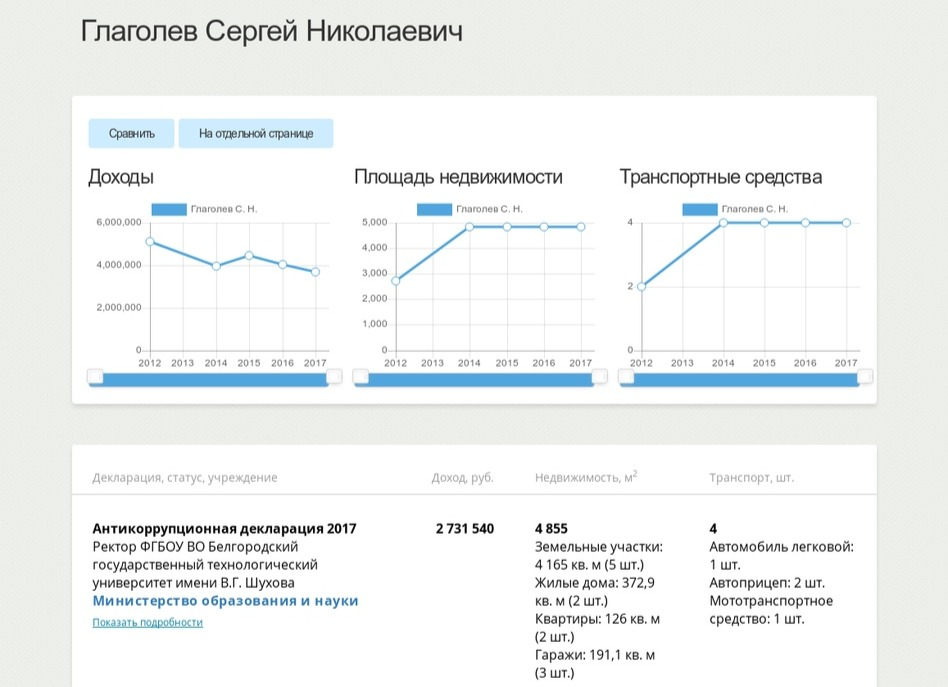Image resolution: width=948 pixels, height=687 pixels.
Task: Click right range handle under Транспортные средства chart
Action: point(865,376)
